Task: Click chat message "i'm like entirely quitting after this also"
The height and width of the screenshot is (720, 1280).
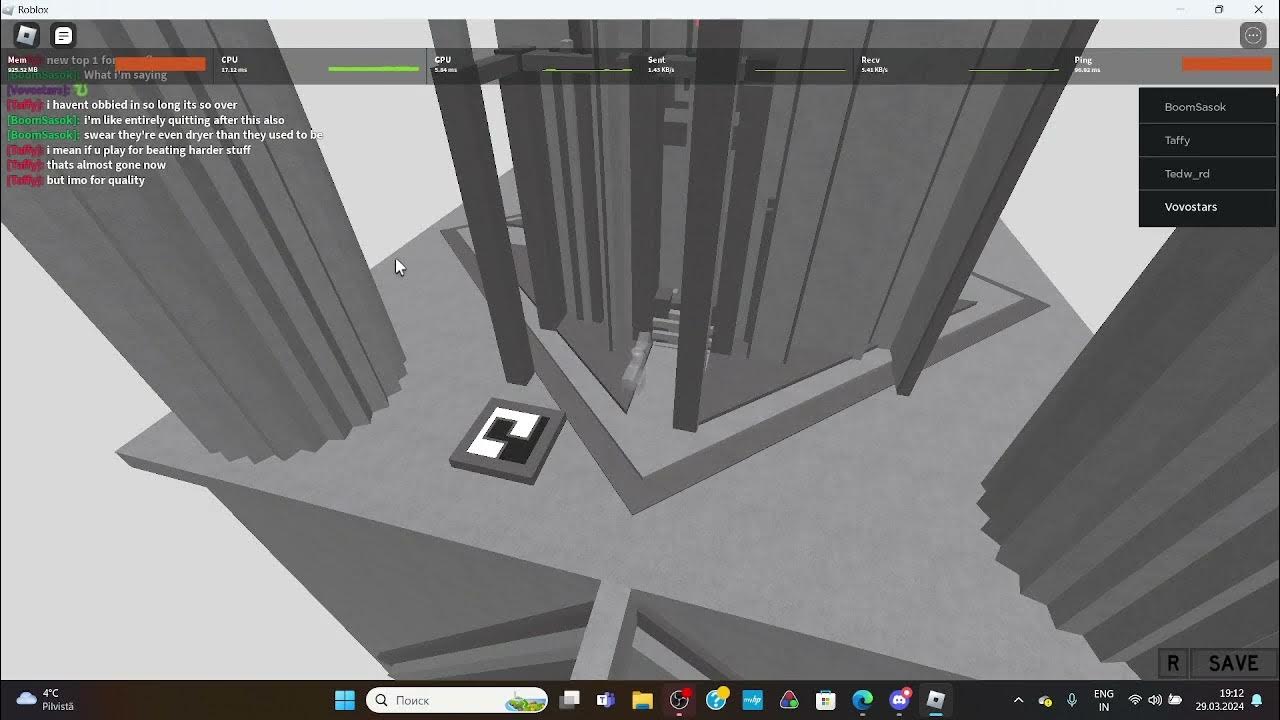Action: [x=184, y=120]
